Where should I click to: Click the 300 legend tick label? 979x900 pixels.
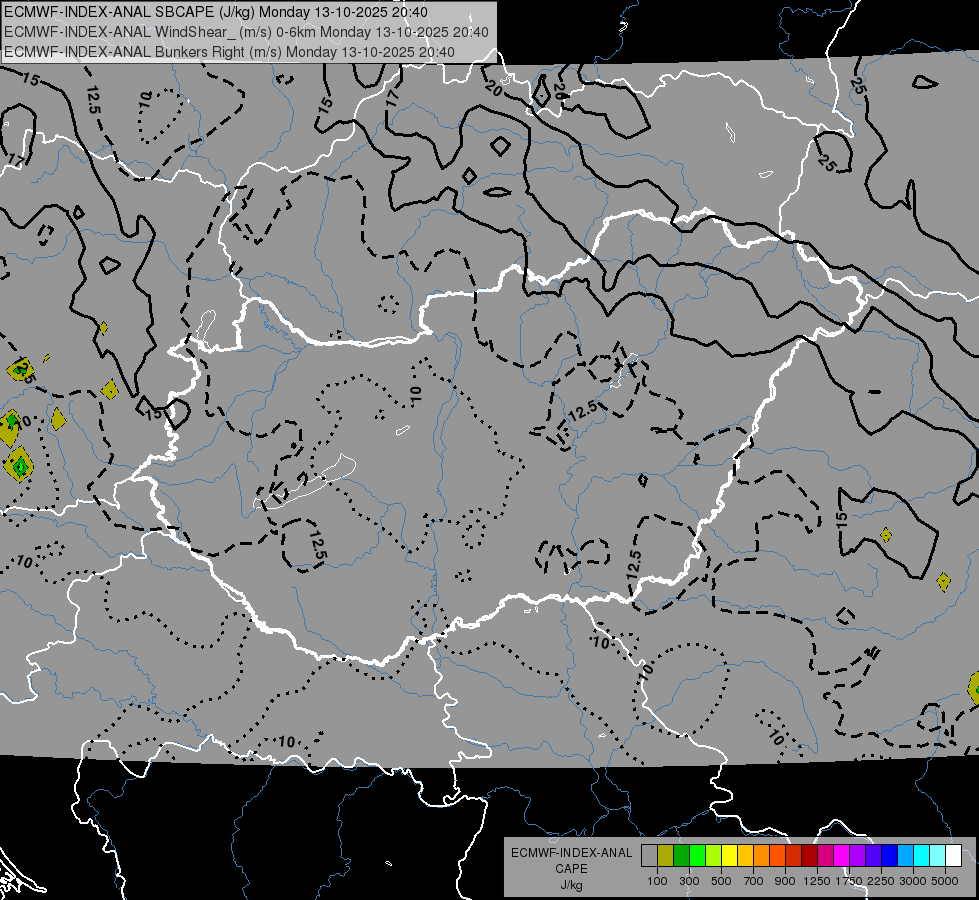point(689,881)
